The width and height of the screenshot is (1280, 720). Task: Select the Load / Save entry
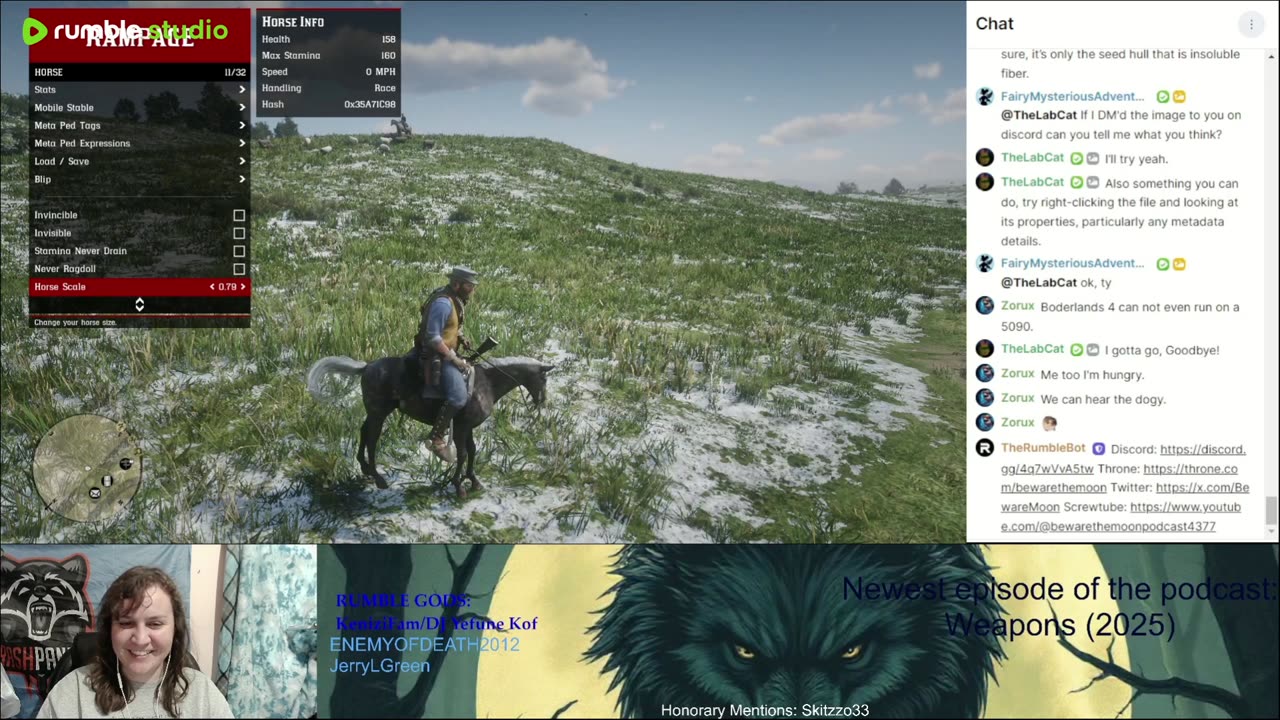(140, 162)
